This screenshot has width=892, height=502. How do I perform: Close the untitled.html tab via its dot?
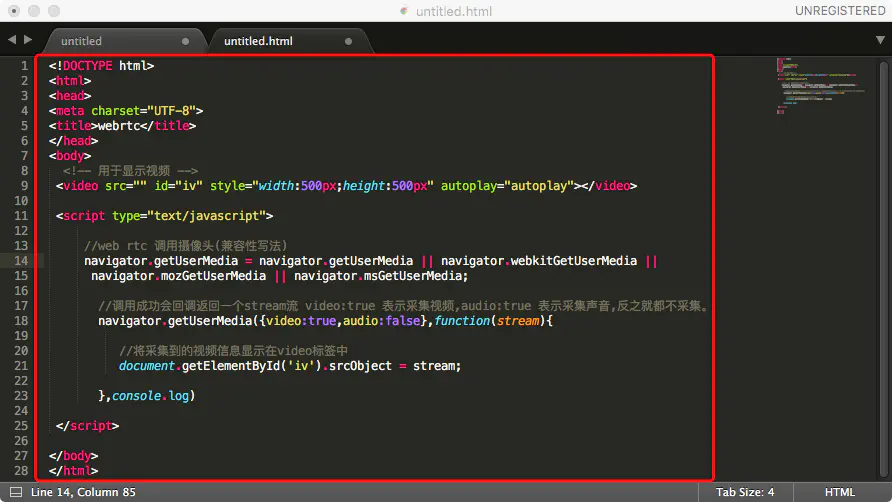coord(348,41)
